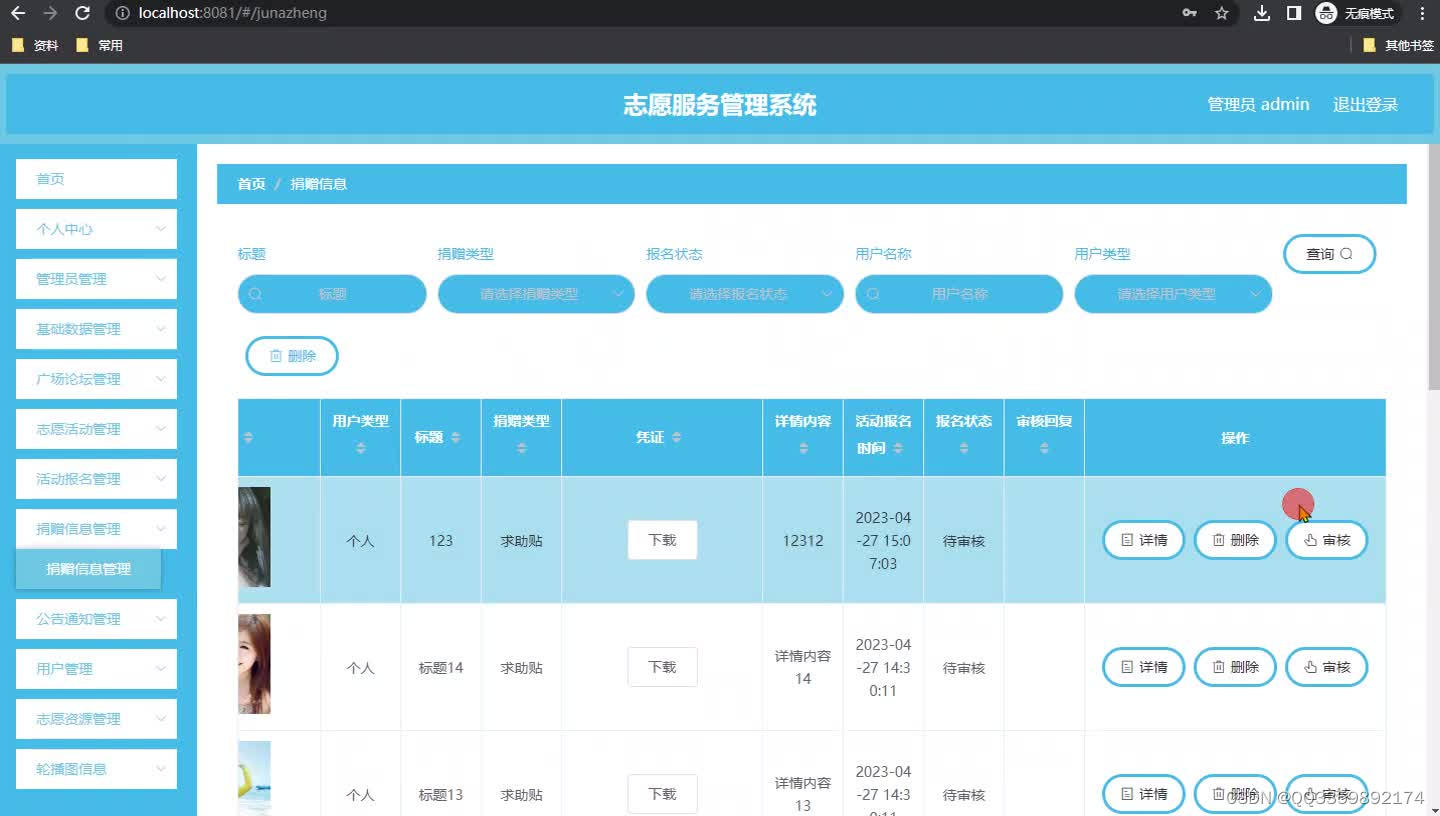Delete the row titled 123
1440x816 pixels.
pos(1235,540)
